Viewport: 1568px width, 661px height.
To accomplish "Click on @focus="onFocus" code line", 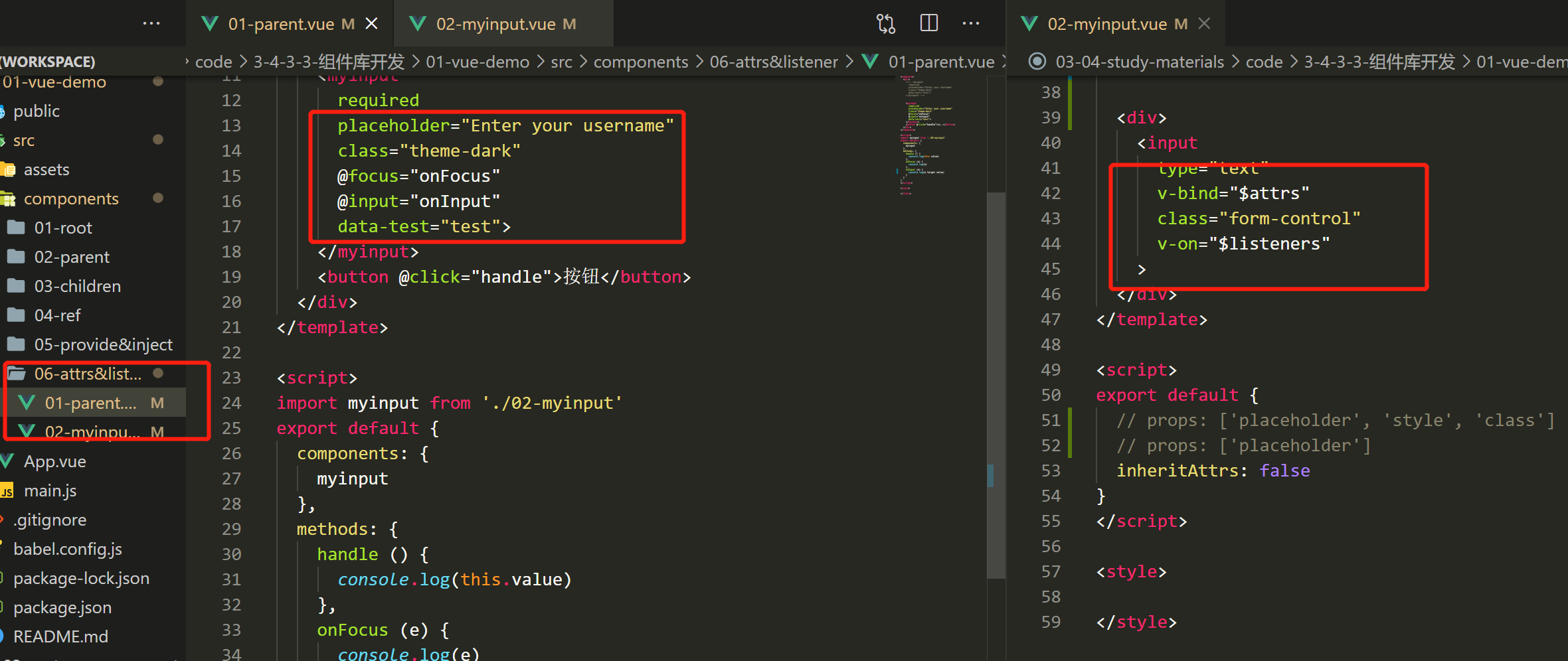I will 418,176.
